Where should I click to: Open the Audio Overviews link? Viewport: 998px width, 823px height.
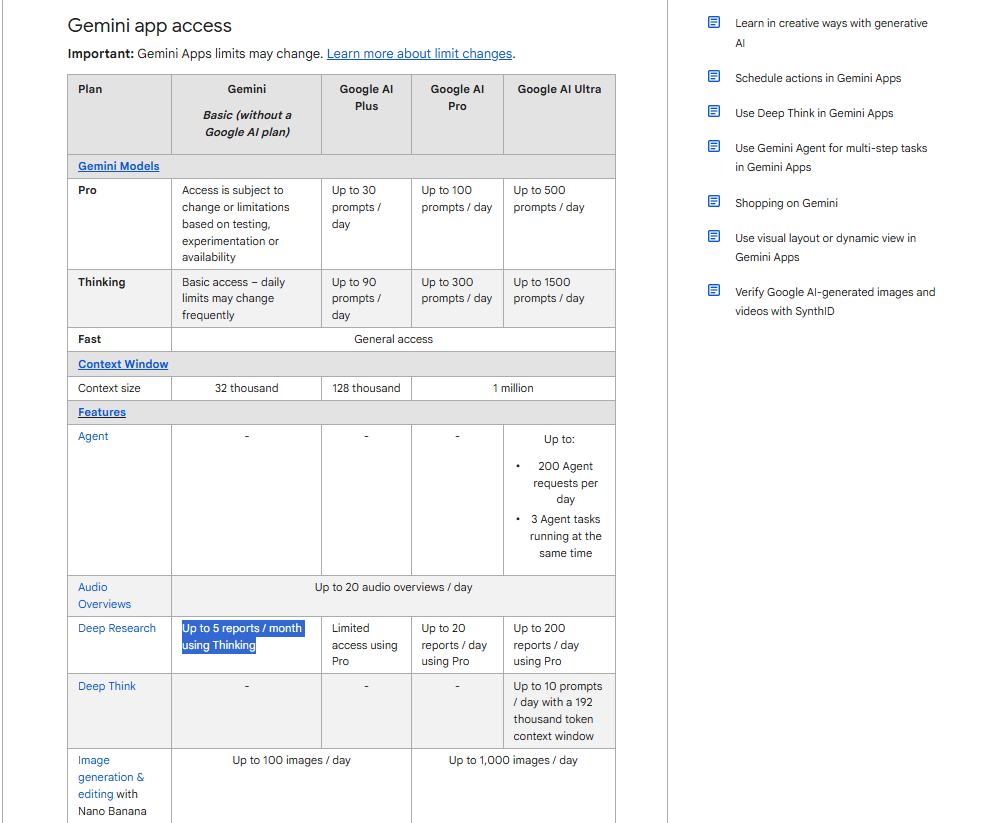(104, 596)
